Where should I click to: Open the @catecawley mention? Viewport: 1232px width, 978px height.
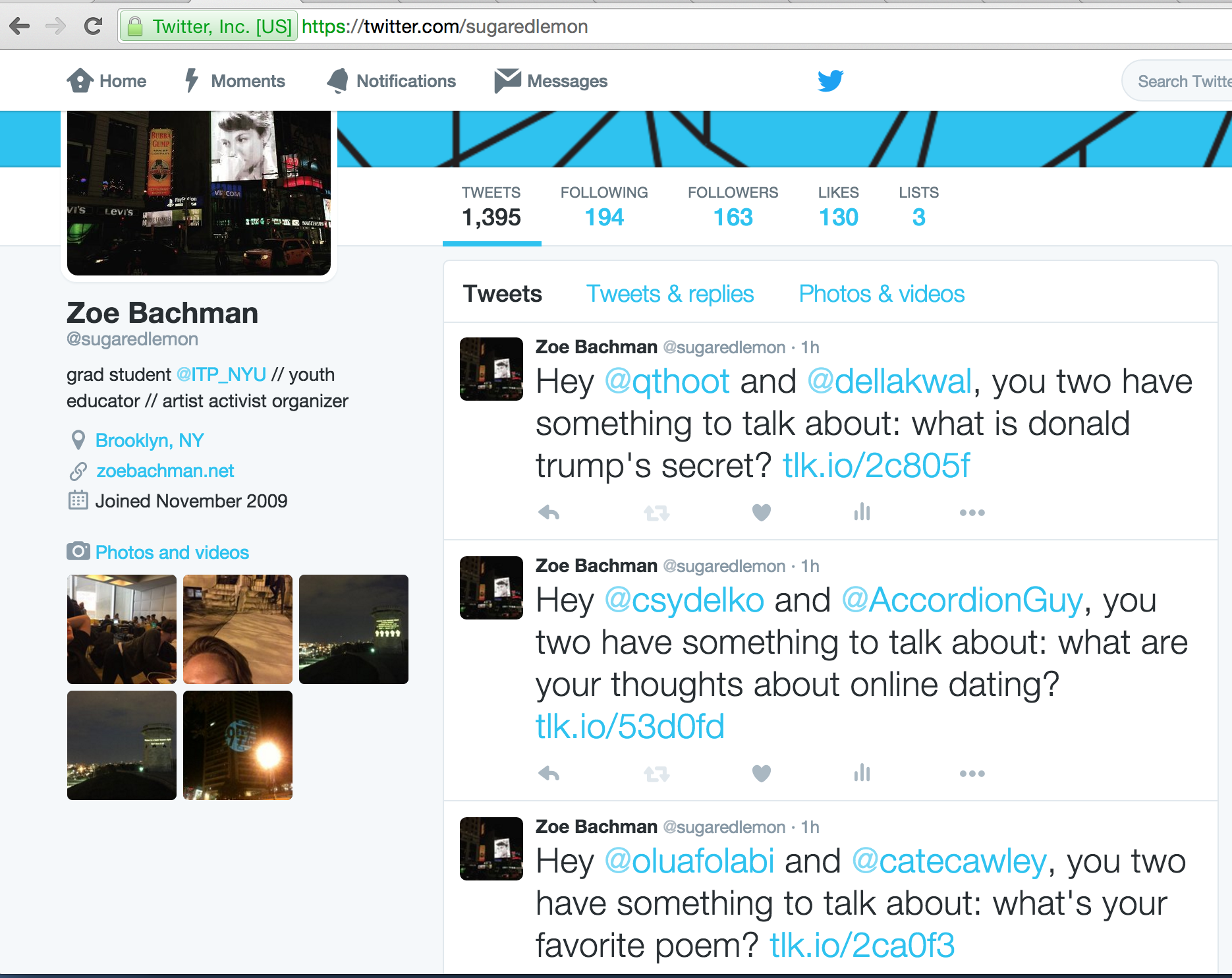[x=949, y=861]
